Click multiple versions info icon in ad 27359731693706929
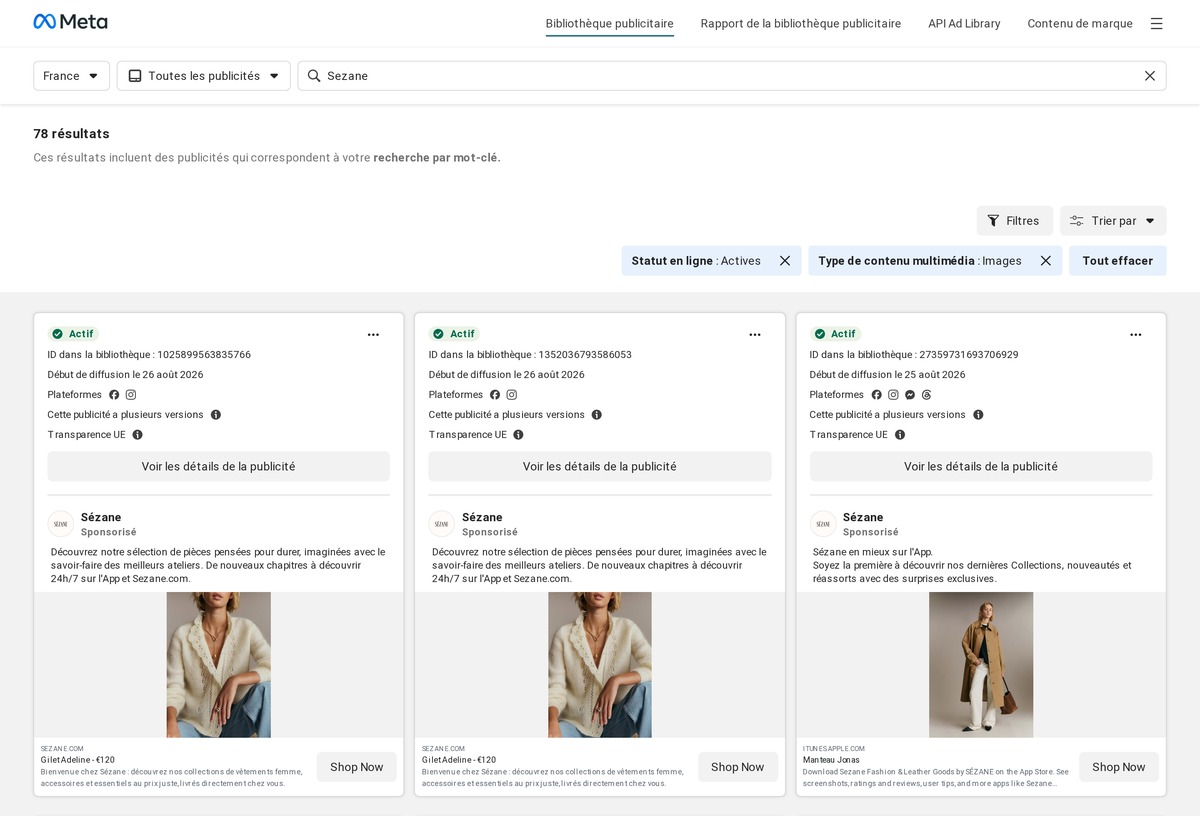The image size is (1200, 816). pyautogui.click(x=978, y=415)
